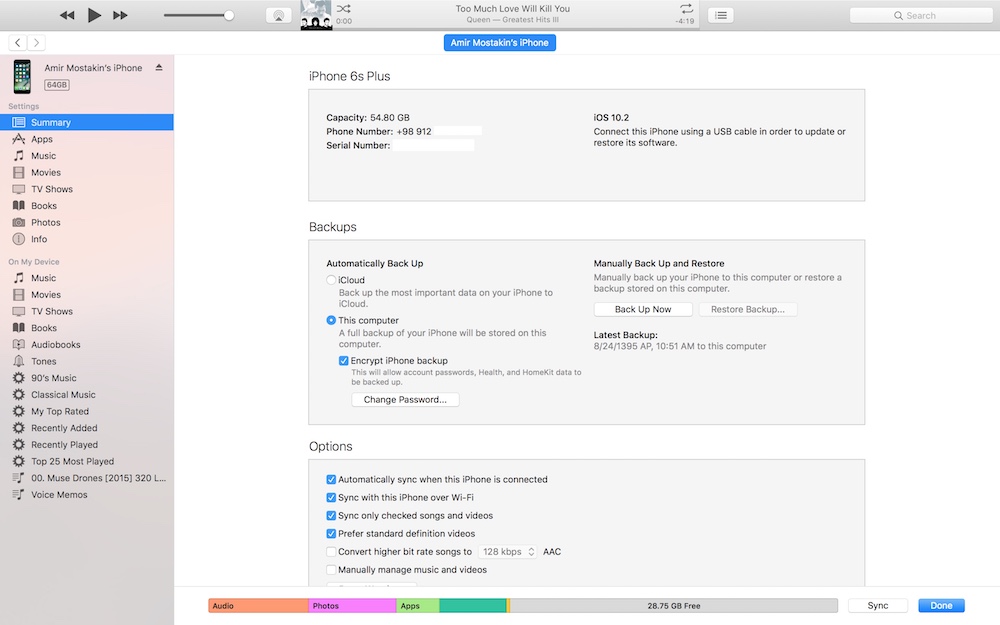Enable Manually manage music and videos
1000x625 pixels.
click(331, 570)
